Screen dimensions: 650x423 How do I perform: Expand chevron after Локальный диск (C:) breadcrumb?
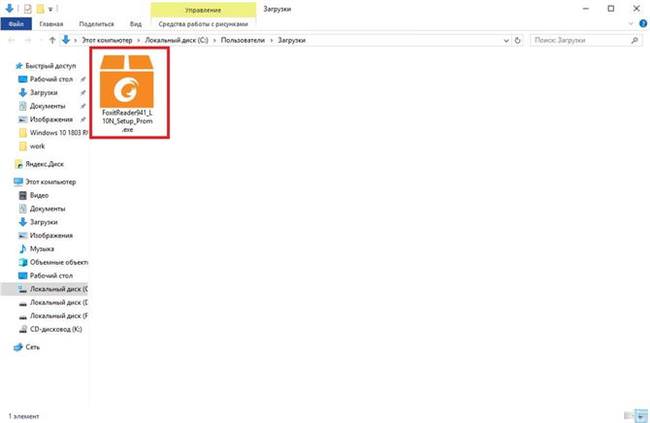coord(215,40)
